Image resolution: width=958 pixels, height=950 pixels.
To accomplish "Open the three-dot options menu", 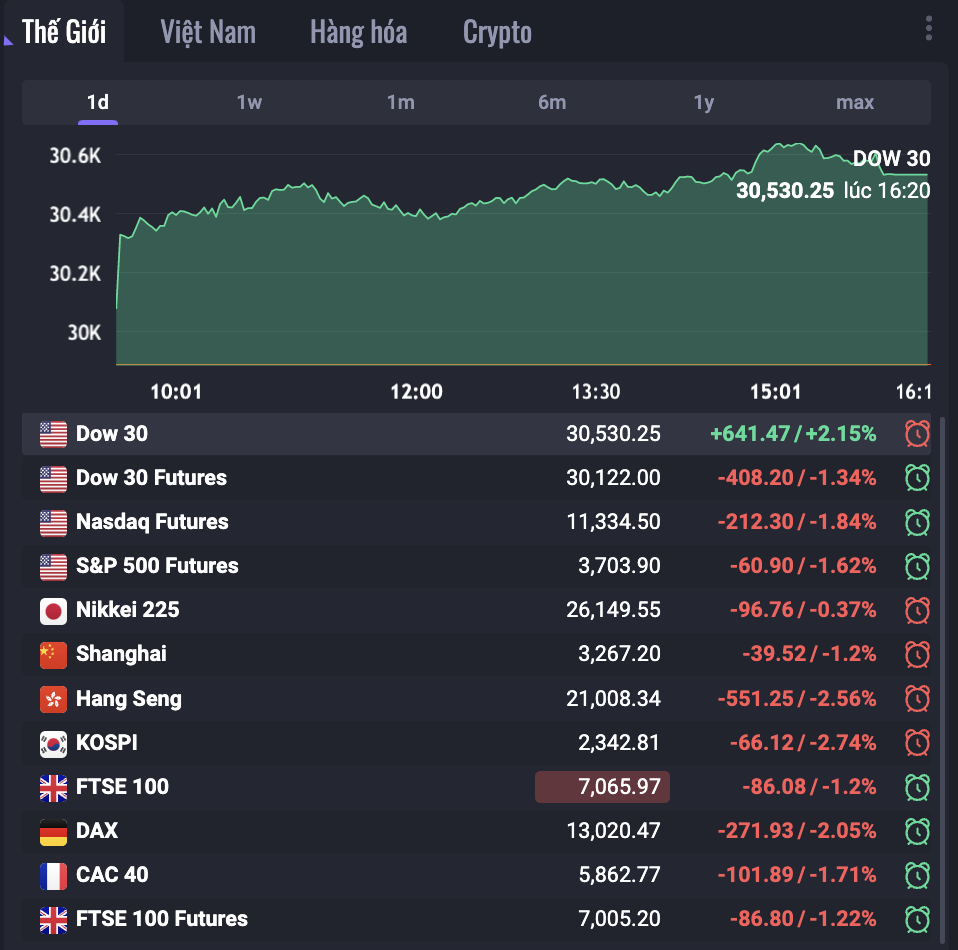I will 929,29.
